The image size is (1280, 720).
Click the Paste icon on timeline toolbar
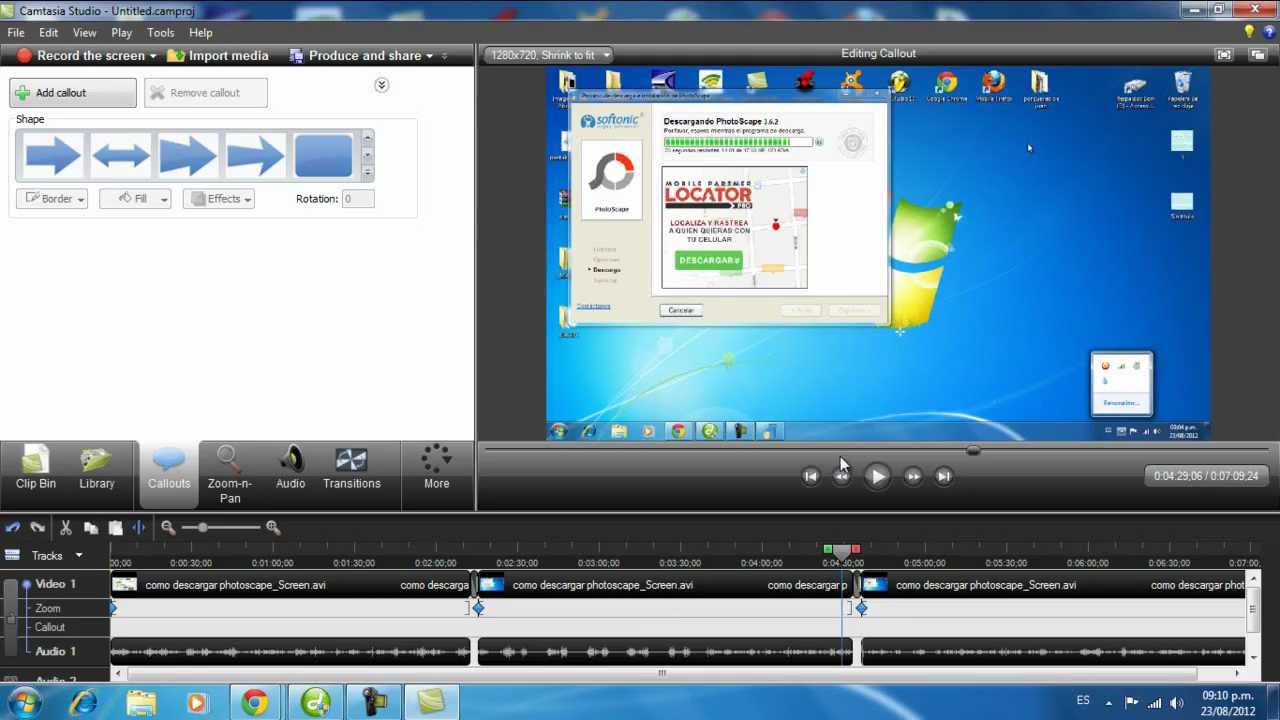tap(115, 527)
